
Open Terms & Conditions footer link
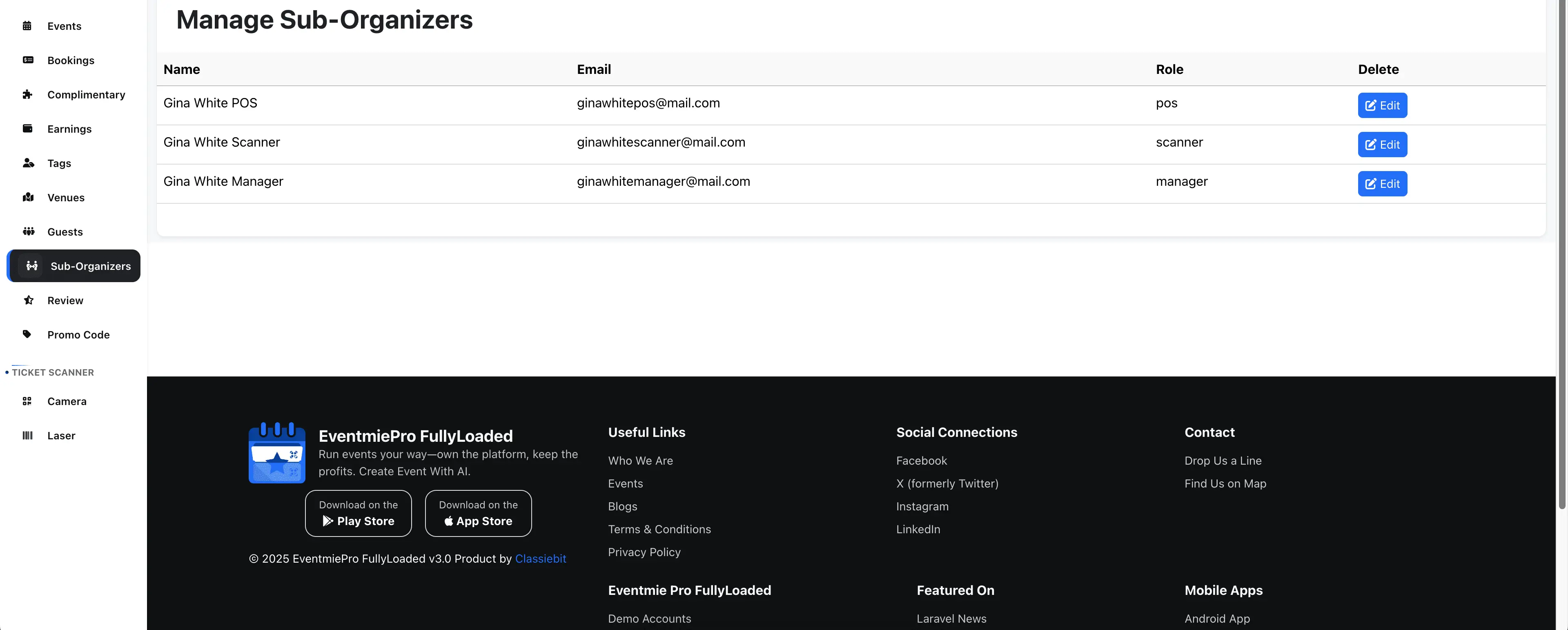click(x=659, y=529)
